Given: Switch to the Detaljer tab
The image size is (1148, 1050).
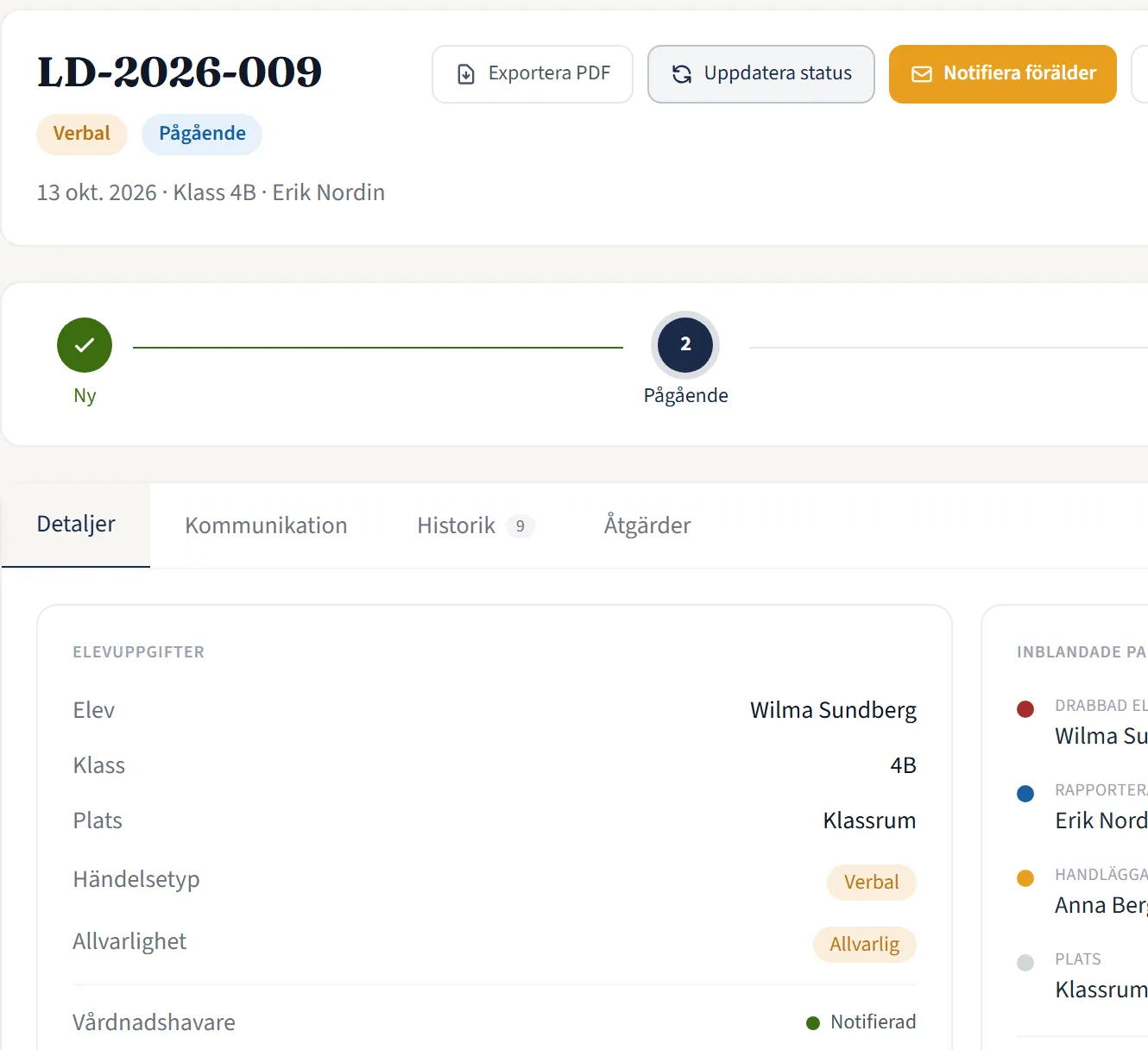Looking at the screenshot, I should coord(76,525).
